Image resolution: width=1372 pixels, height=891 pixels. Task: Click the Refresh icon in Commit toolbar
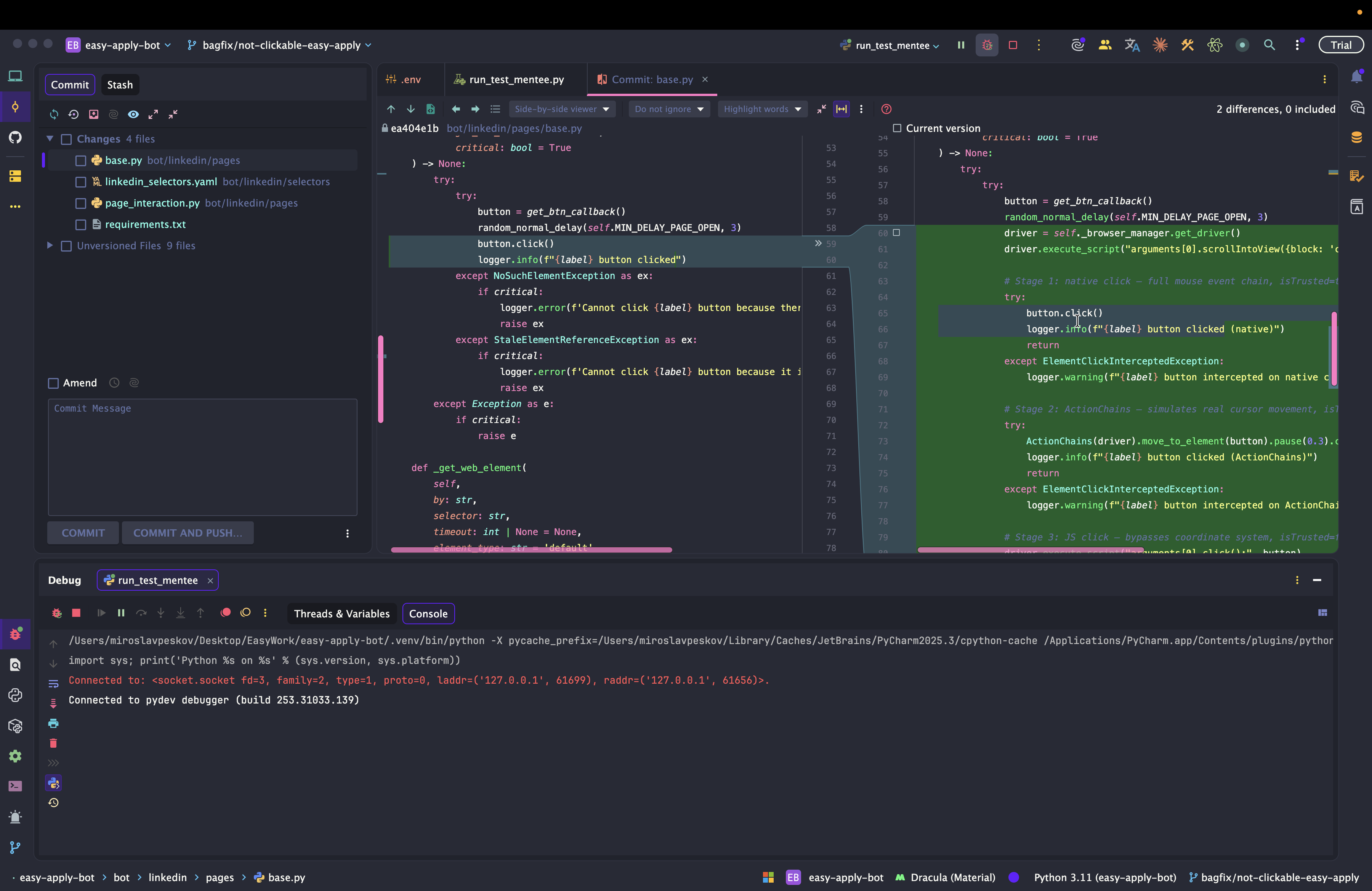pos(54,114)
